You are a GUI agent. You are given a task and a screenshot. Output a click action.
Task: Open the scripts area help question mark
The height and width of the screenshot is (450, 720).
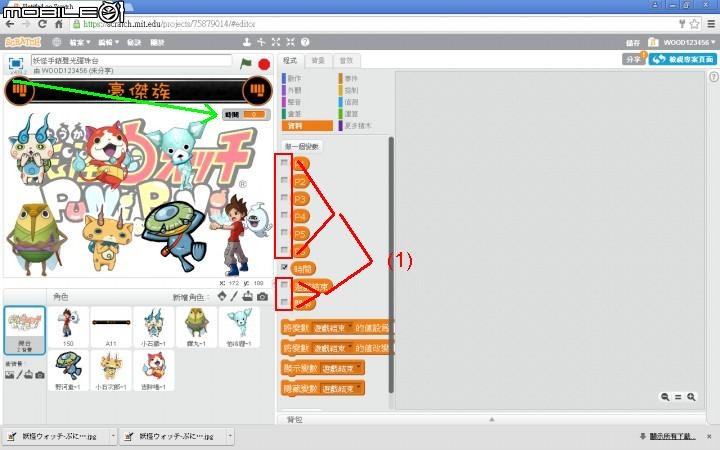[713, 77]
